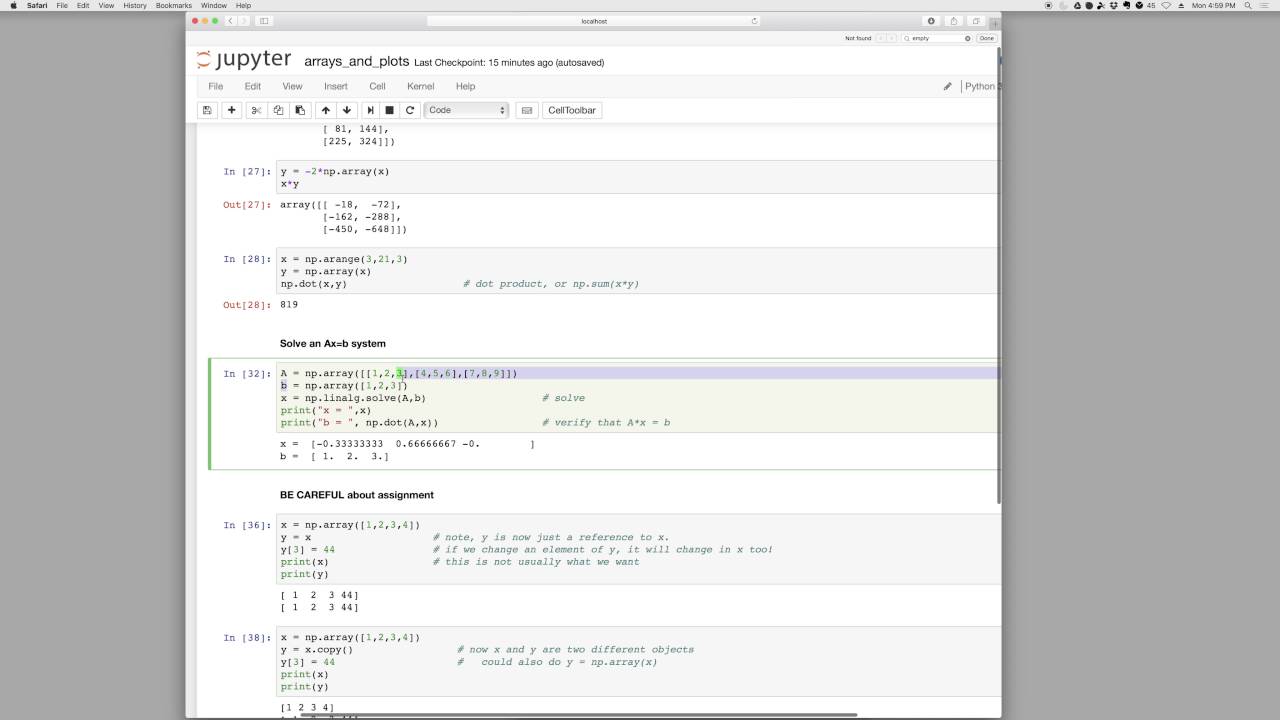Click the 'Solve an Ax=b system' heading

point(333,343)
